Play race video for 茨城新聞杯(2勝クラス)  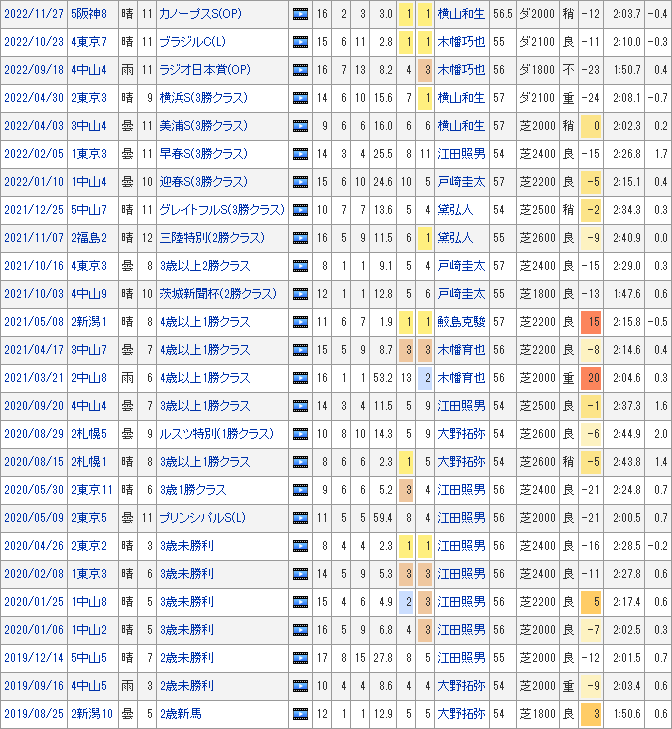point(300,294)
